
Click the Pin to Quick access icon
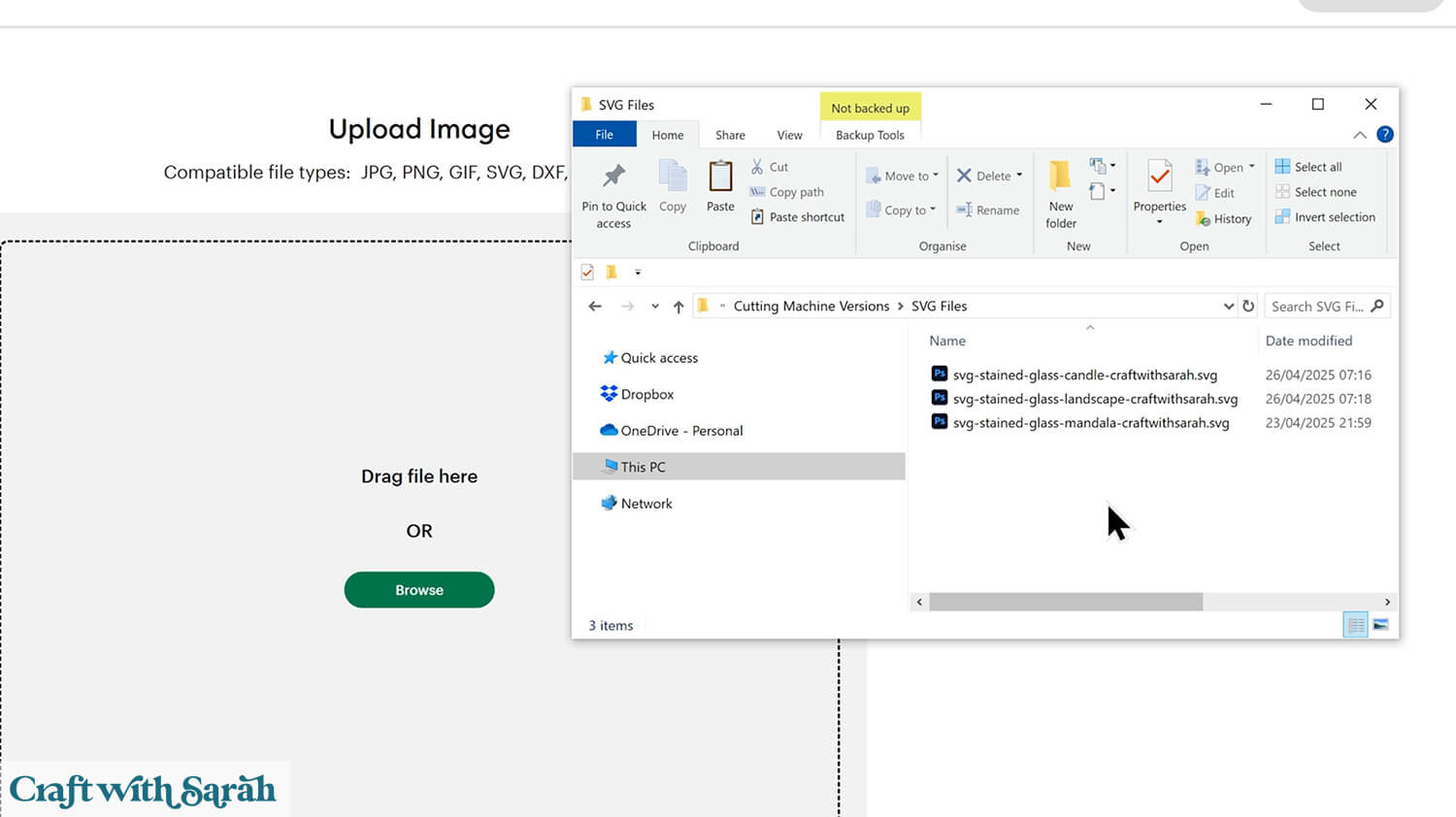coord(613,177)
